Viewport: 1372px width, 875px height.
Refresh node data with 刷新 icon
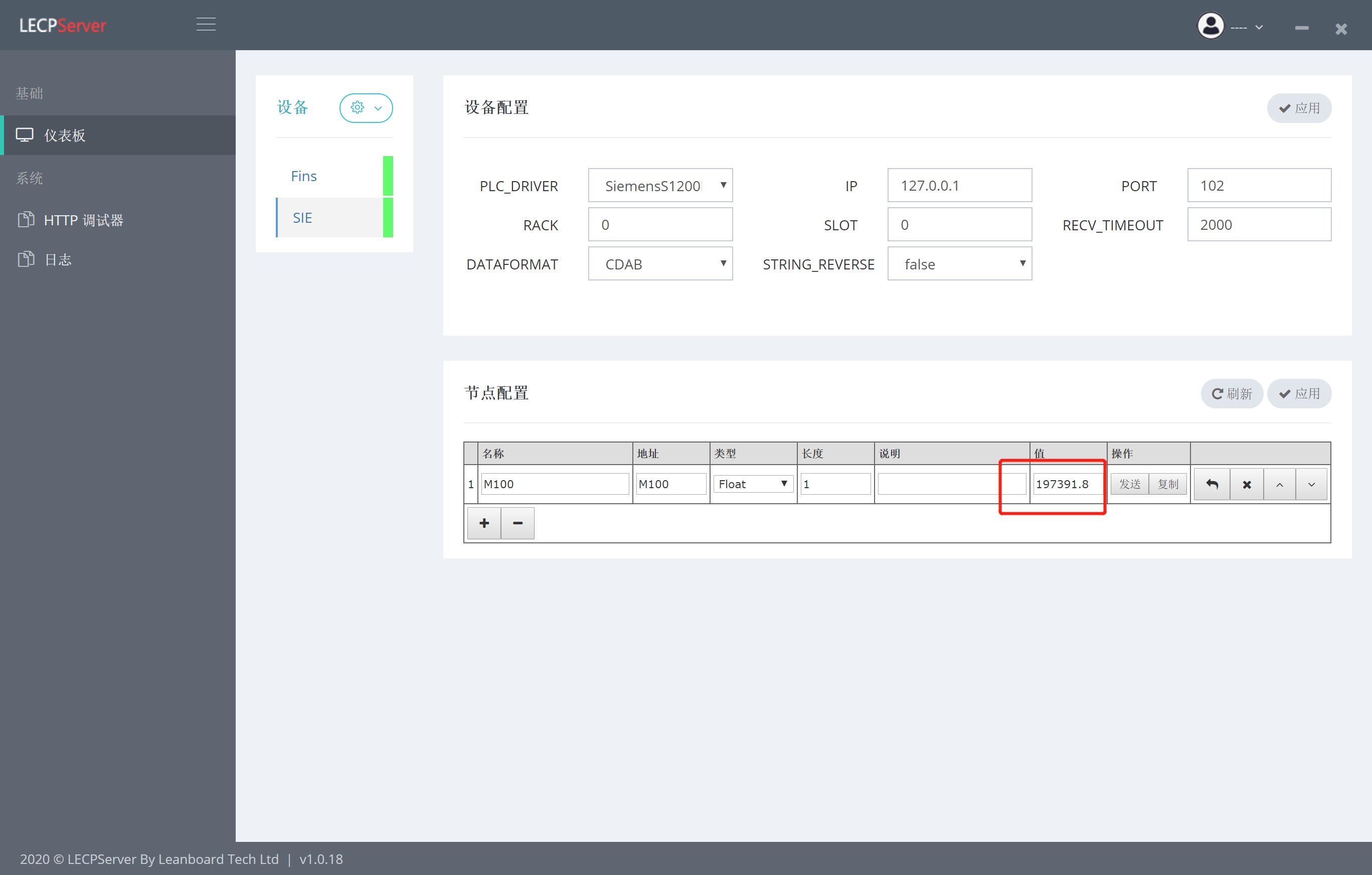[1231, 393]
